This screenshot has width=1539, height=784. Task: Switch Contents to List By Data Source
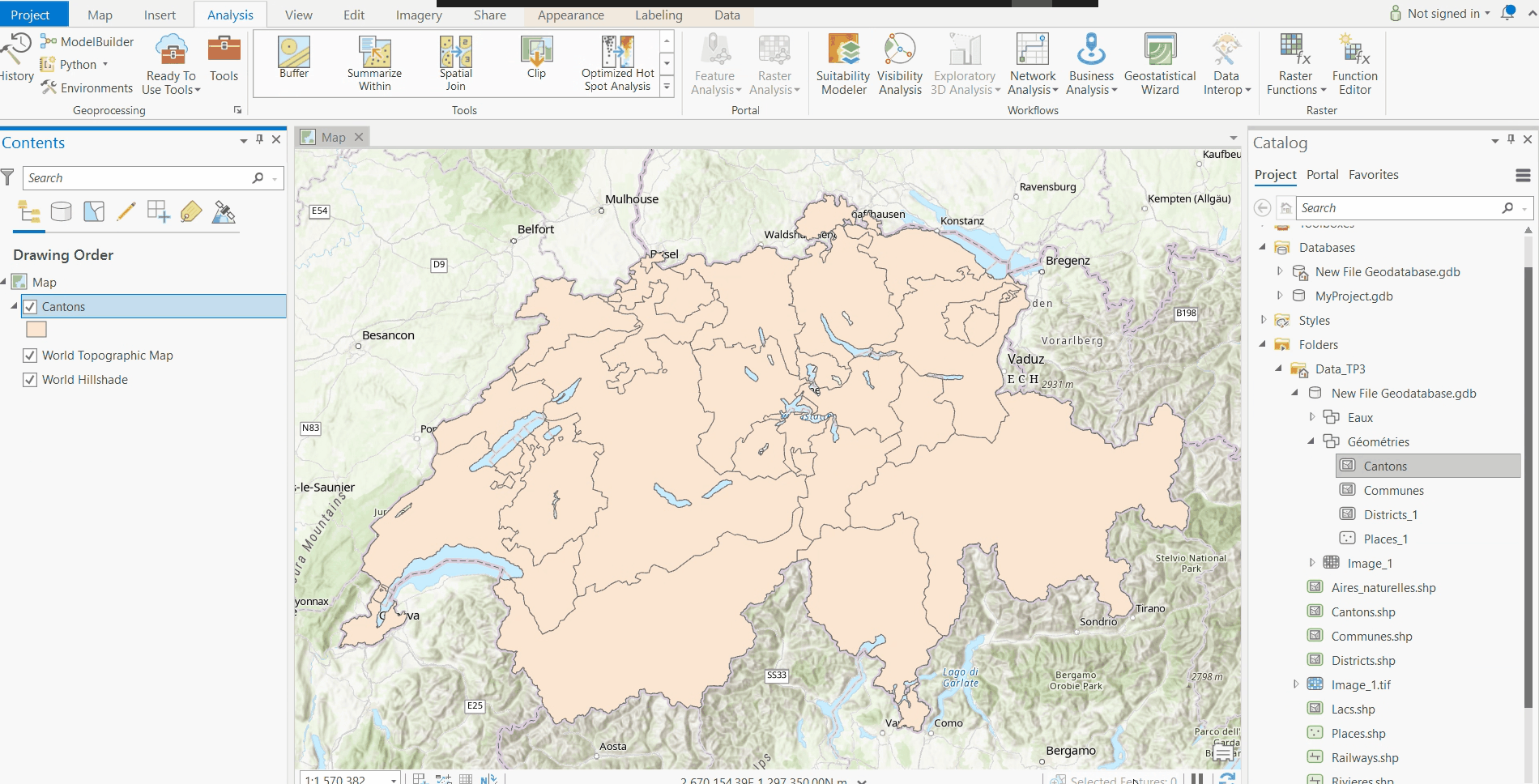[x=62, y=212]
